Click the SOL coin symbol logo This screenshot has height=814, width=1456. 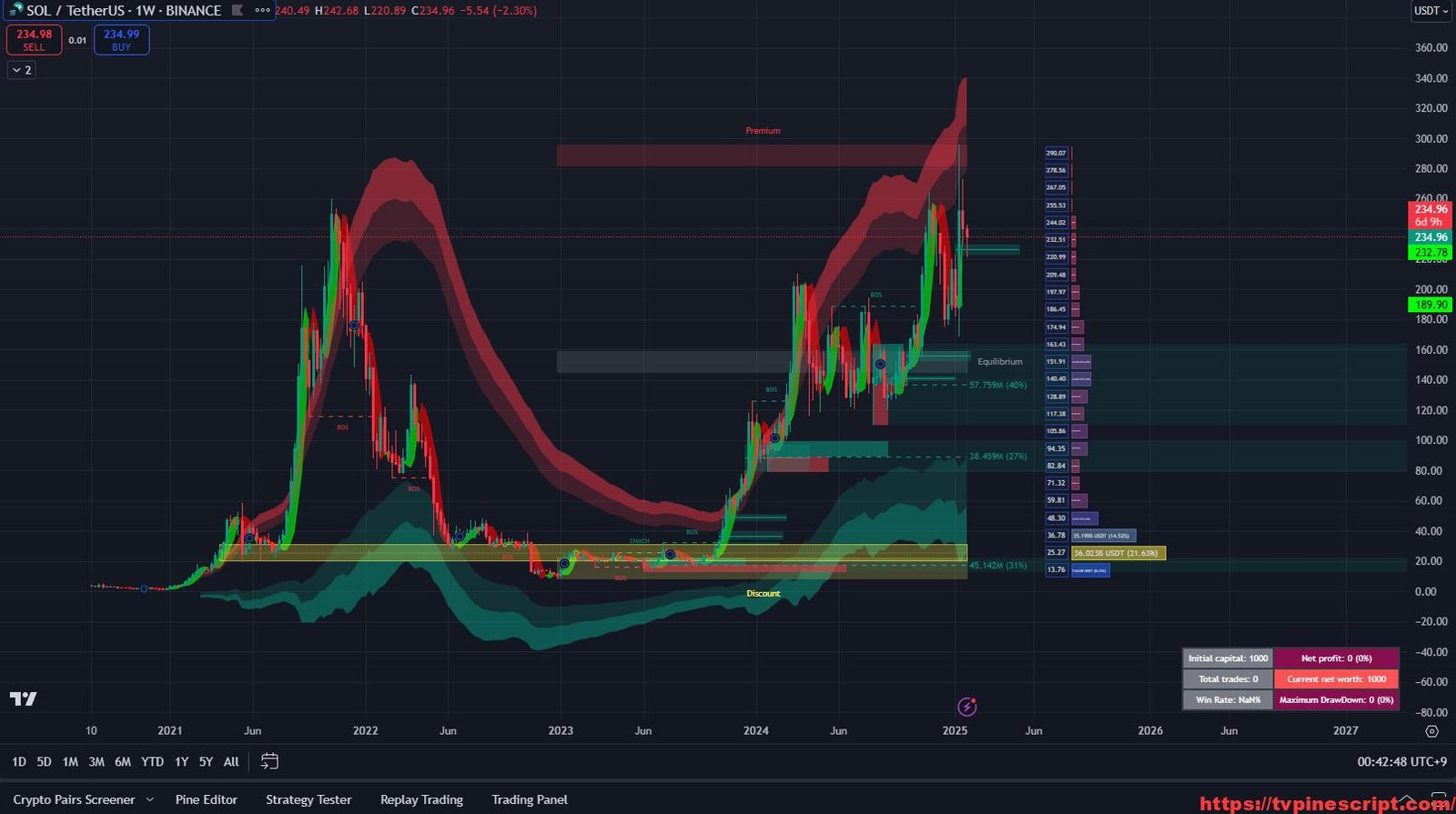pyautogui.click(x=15, y=10)
